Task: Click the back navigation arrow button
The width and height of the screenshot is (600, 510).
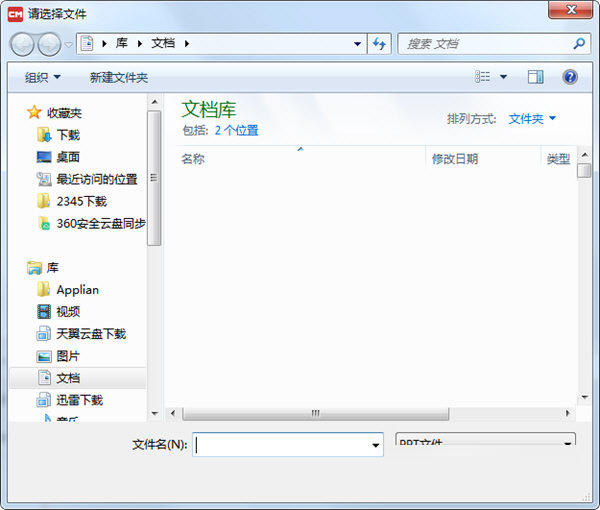Action: [x=22, y=44]
